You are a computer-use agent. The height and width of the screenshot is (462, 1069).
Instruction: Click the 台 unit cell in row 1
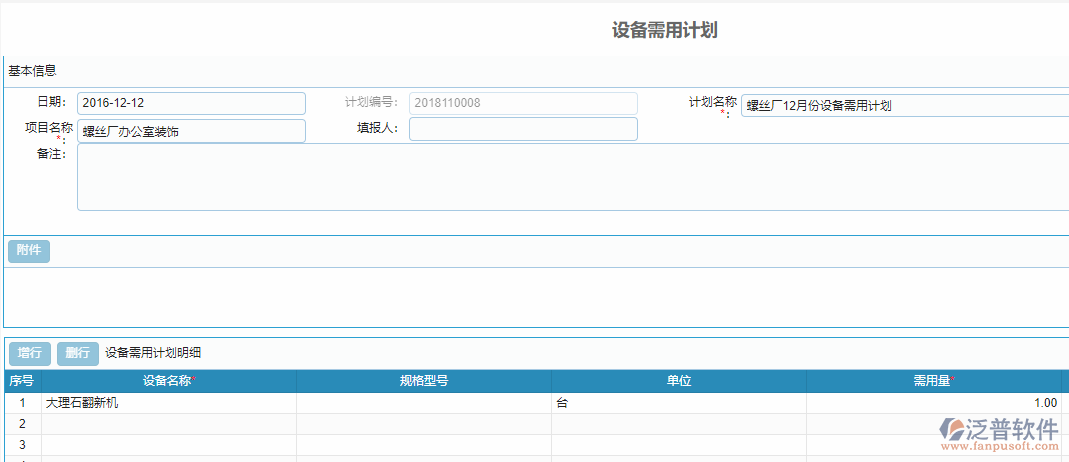point(679,403)
